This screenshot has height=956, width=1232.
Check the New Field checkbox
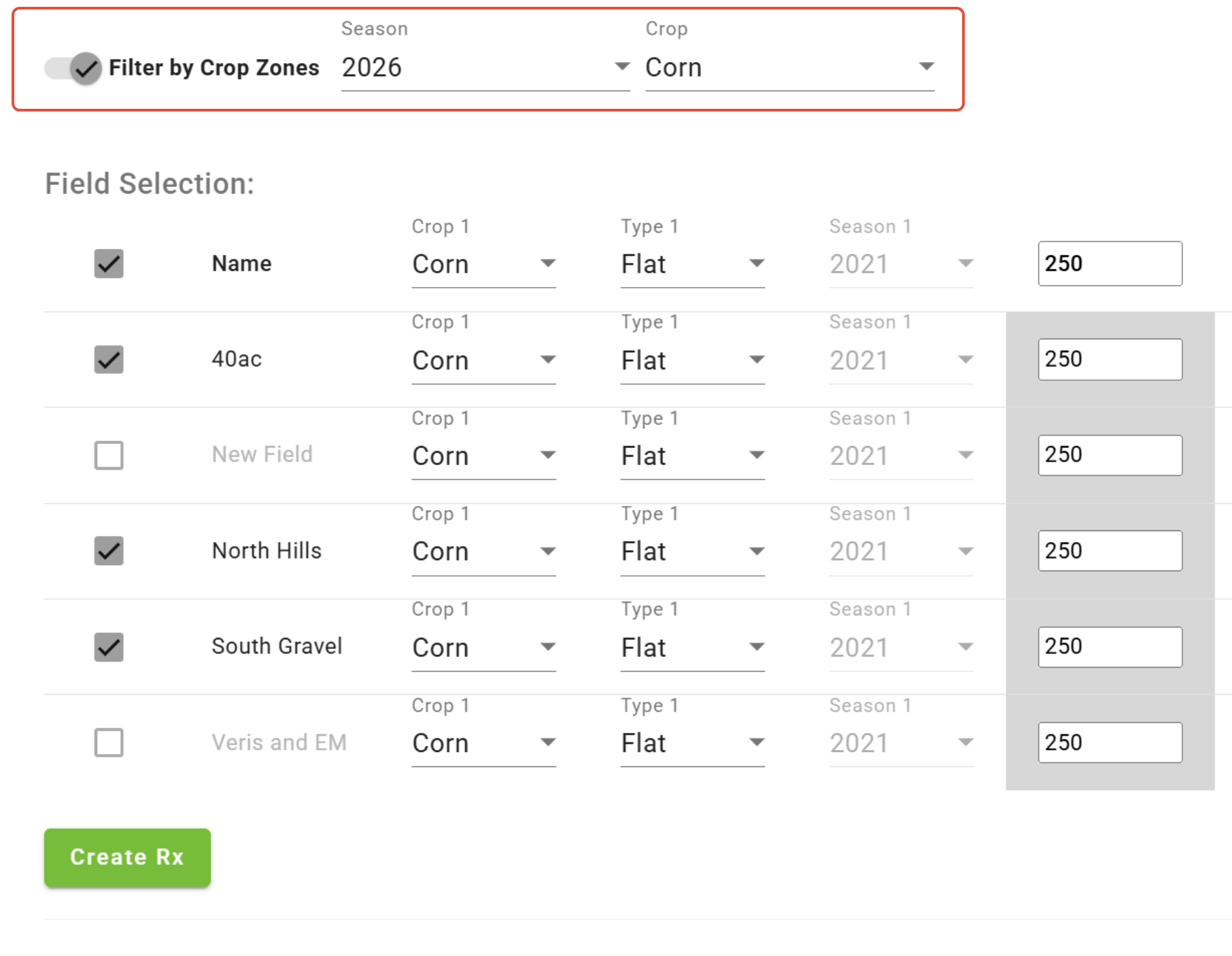pos(109,456)
